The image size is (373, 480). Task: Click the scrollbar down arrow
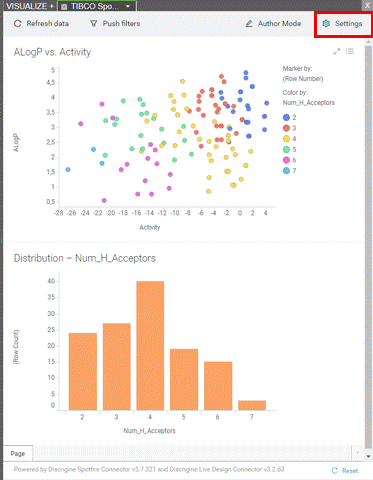coord(368,456)
